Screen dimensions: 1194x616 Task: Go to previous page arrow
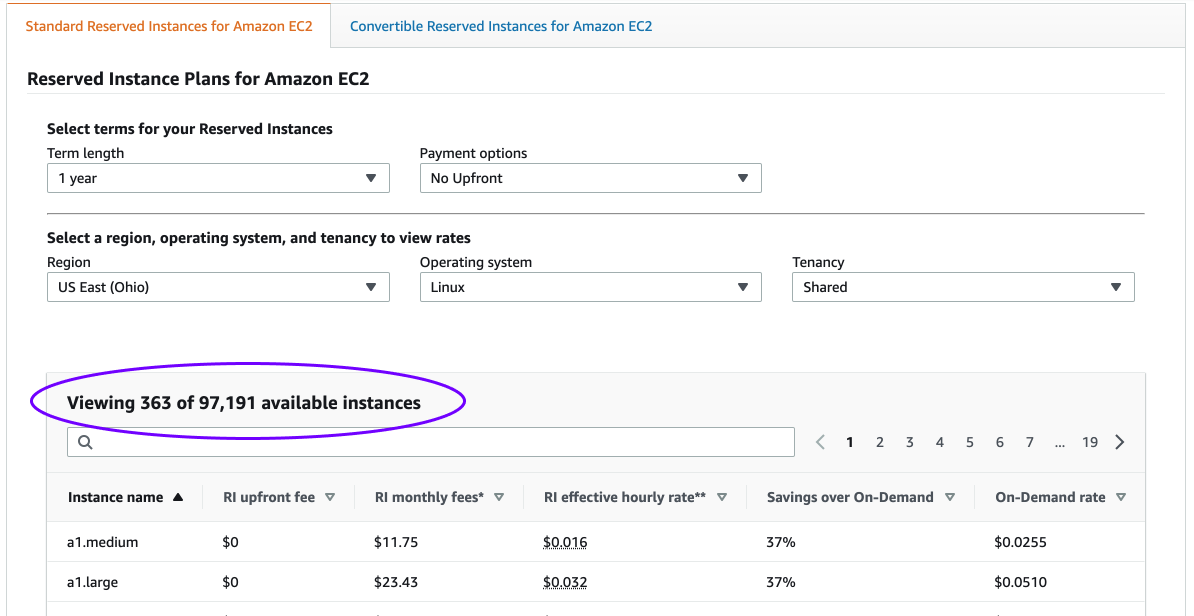click(x=820, y=442)
